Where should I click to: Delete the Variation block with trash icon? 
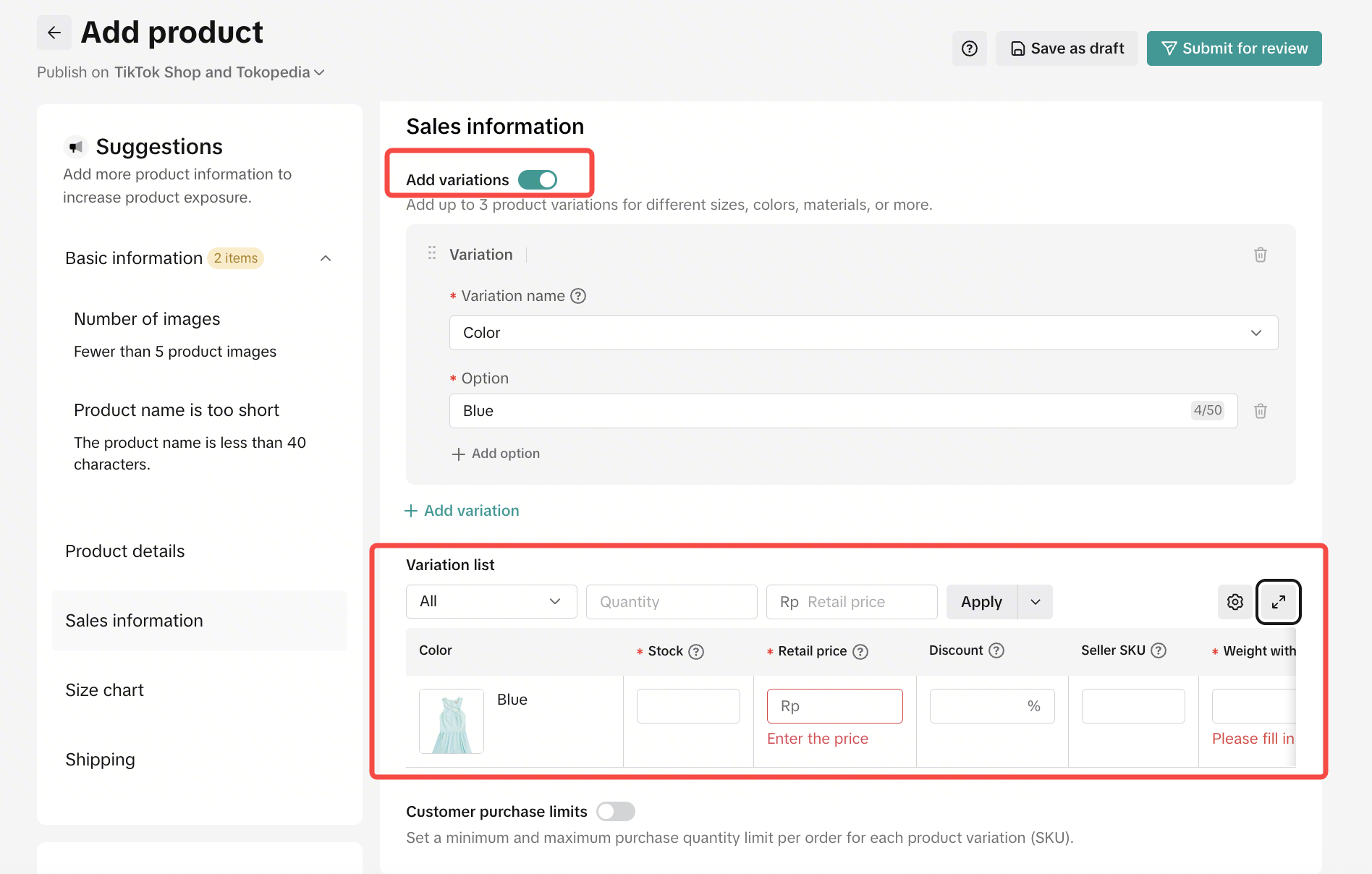pos(1260,255)
